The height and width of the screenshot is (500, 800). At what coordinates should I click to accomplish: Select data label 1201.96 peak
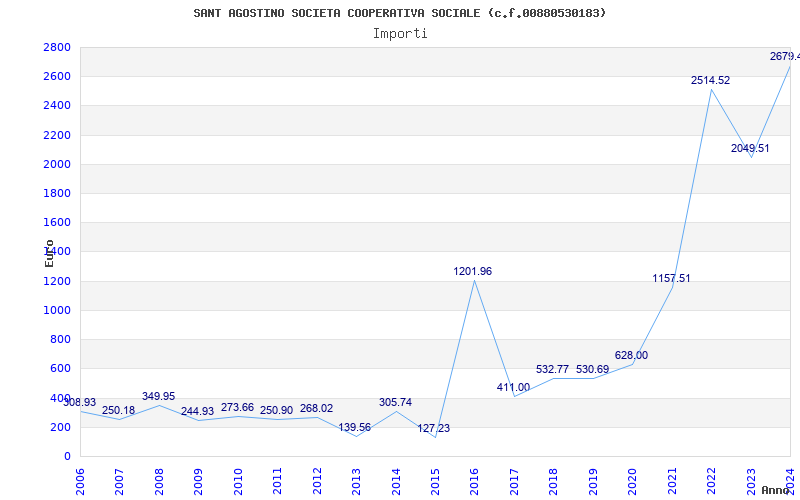(473, 271)
